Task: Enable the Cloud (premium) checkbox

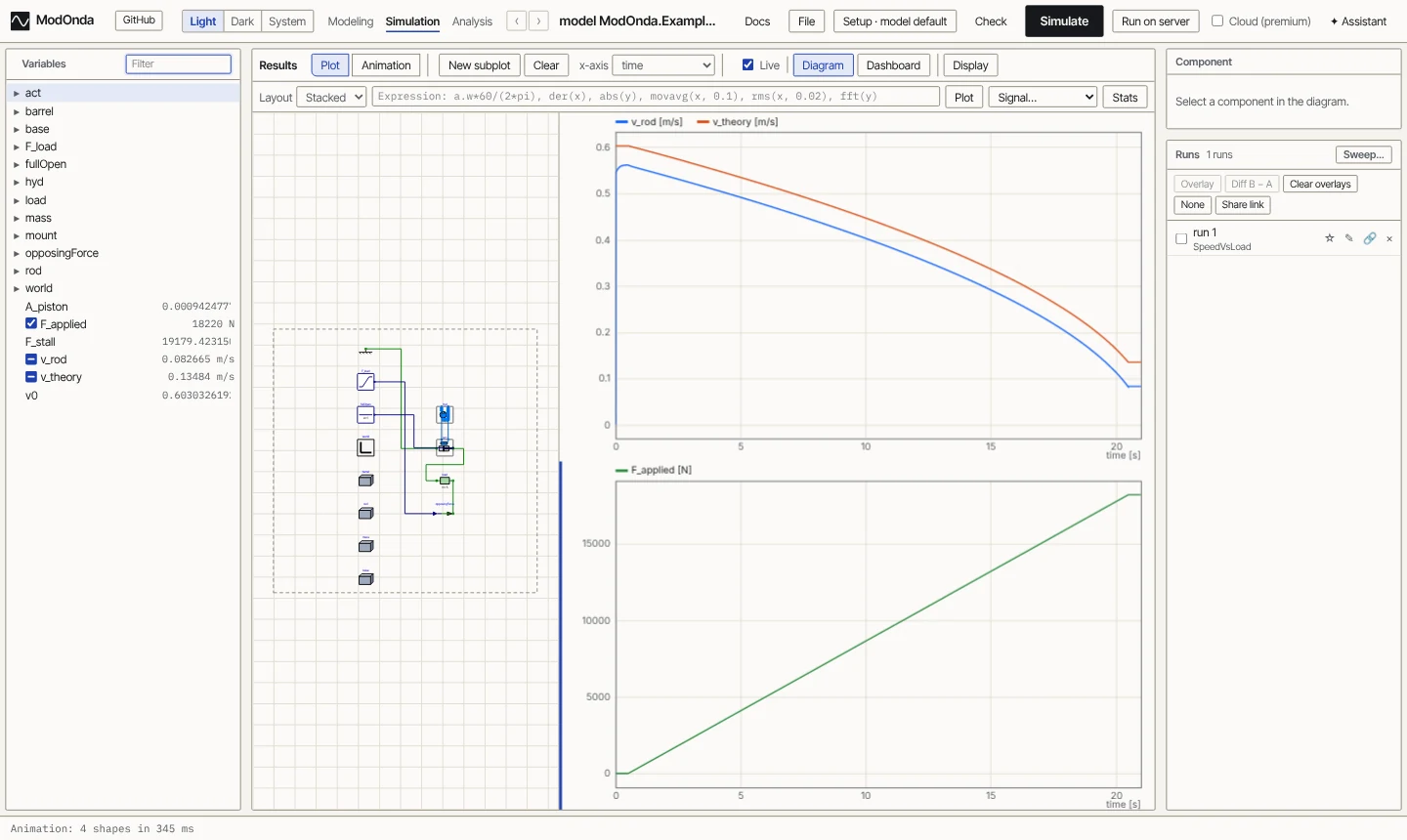Action: [1217, 21]
